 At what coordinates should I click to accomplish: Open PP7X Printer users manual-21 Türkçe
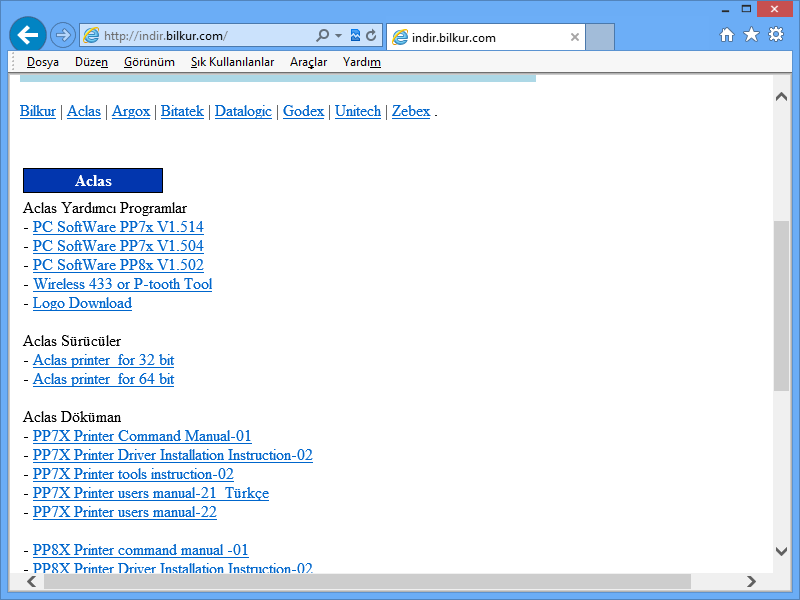tap(151, 493)
